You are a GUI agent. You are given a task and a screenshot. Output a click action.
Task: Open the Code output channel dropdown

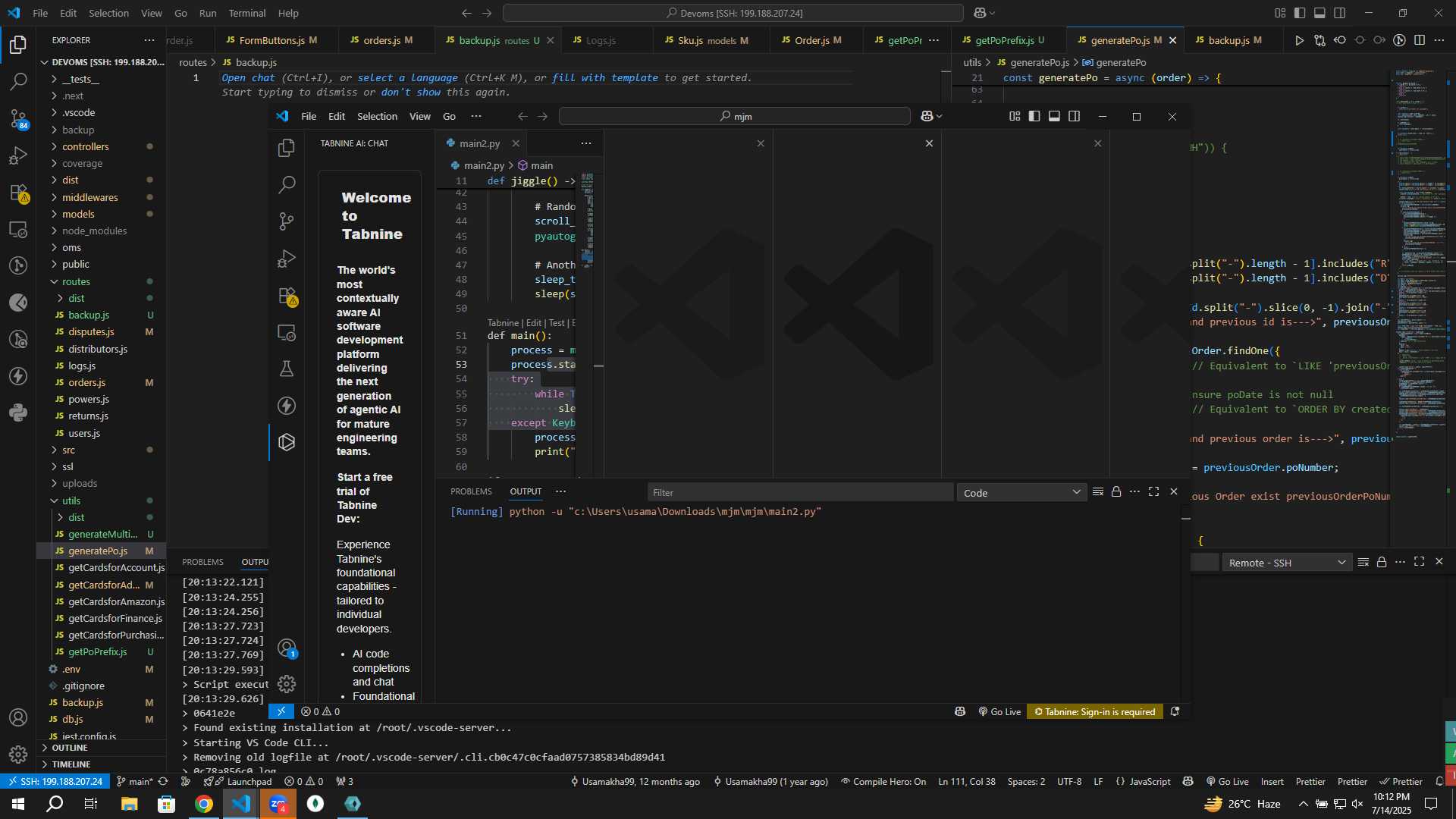(x=1021, y=493)
